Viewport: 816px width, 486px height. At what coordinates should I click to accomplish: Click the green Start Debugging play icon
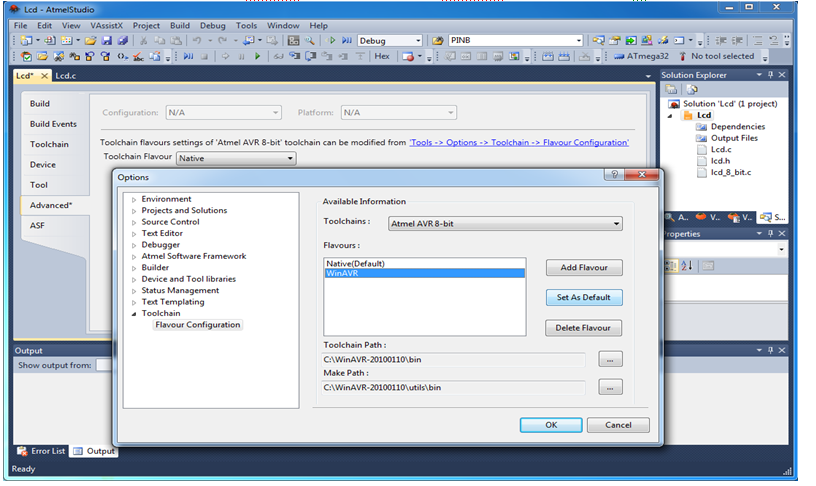(x=258, y=56)
